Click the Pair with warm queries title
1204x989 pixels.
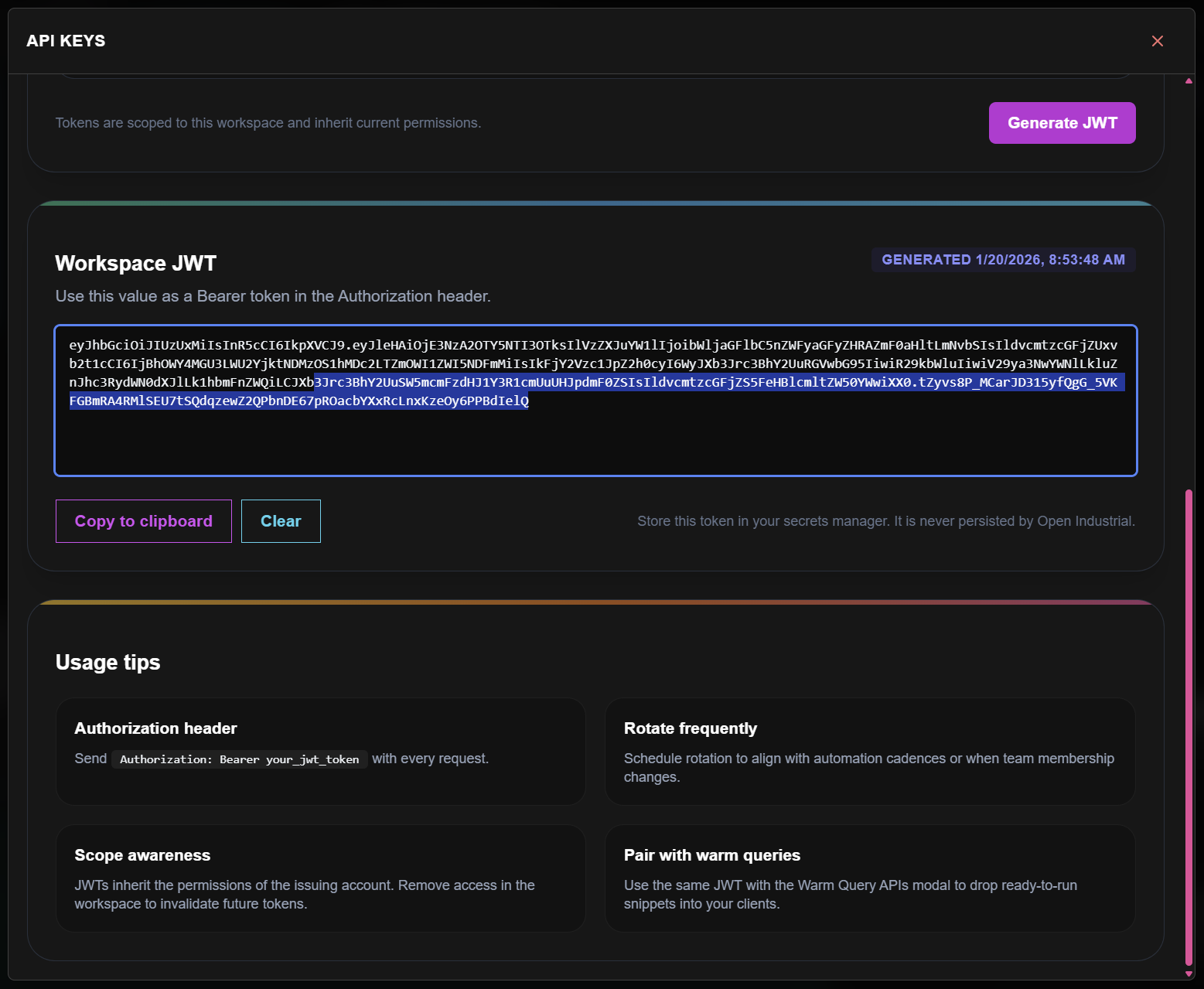click(712, 855)
